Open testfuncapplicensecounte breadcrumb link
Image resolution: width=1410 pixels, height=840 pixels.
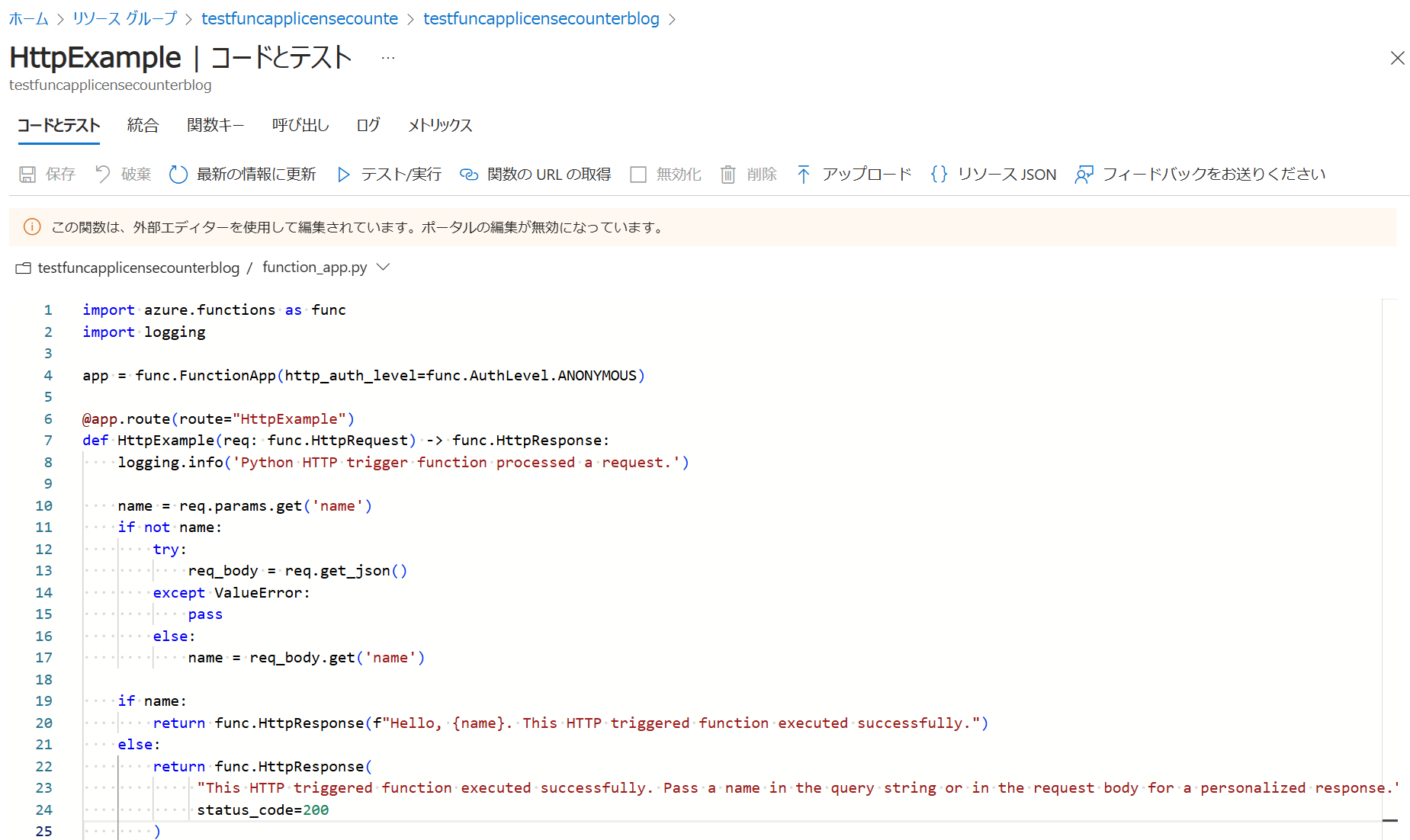300,18
